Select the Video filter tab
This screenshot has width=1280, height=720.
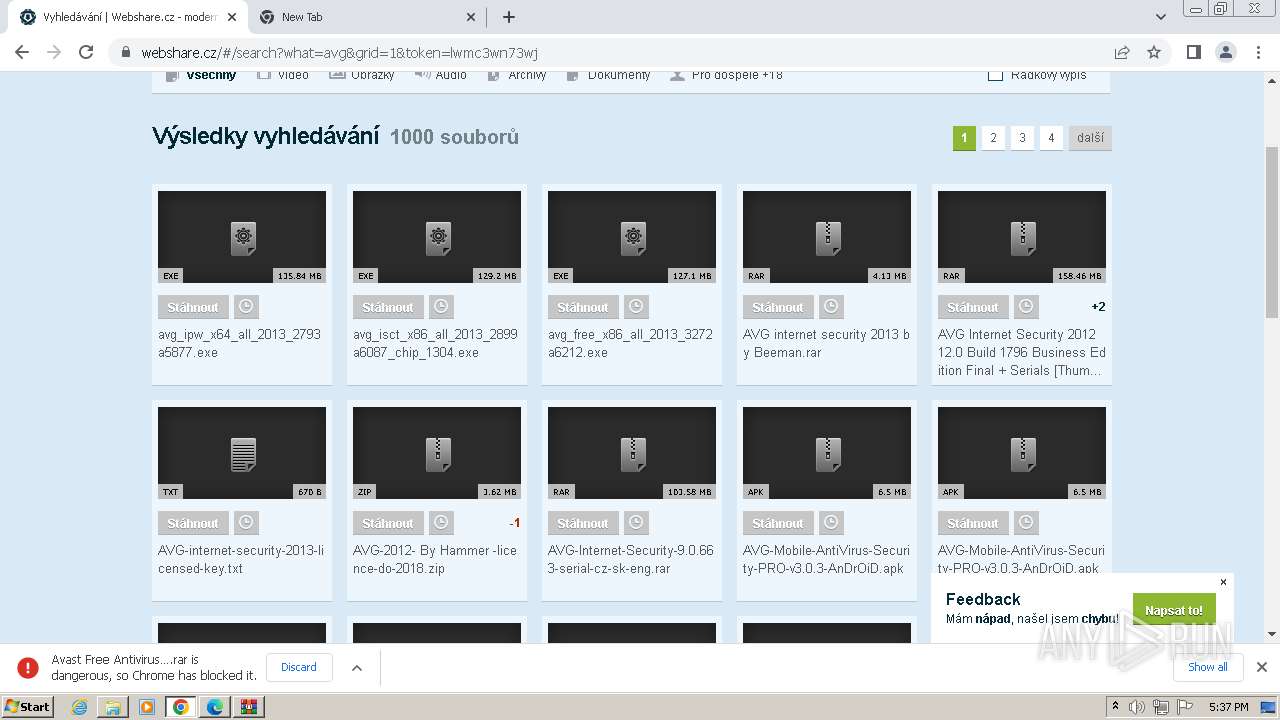[x=283, y=75]
